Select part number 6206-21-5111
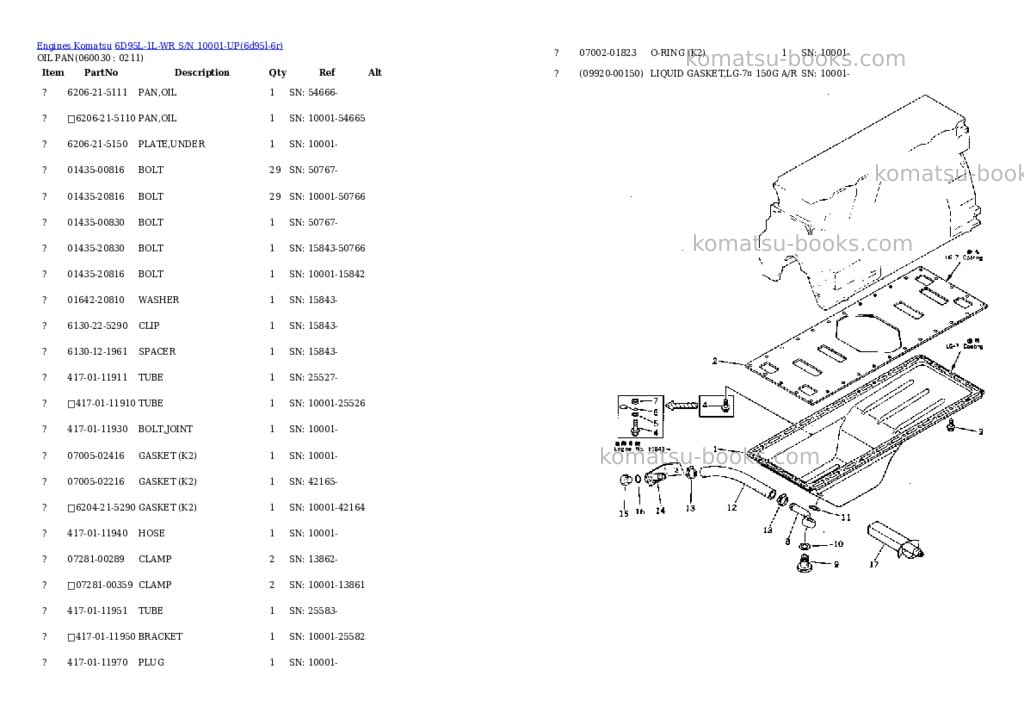The height and width of the screenshot is (725, 1024). [x=97, y=93]
